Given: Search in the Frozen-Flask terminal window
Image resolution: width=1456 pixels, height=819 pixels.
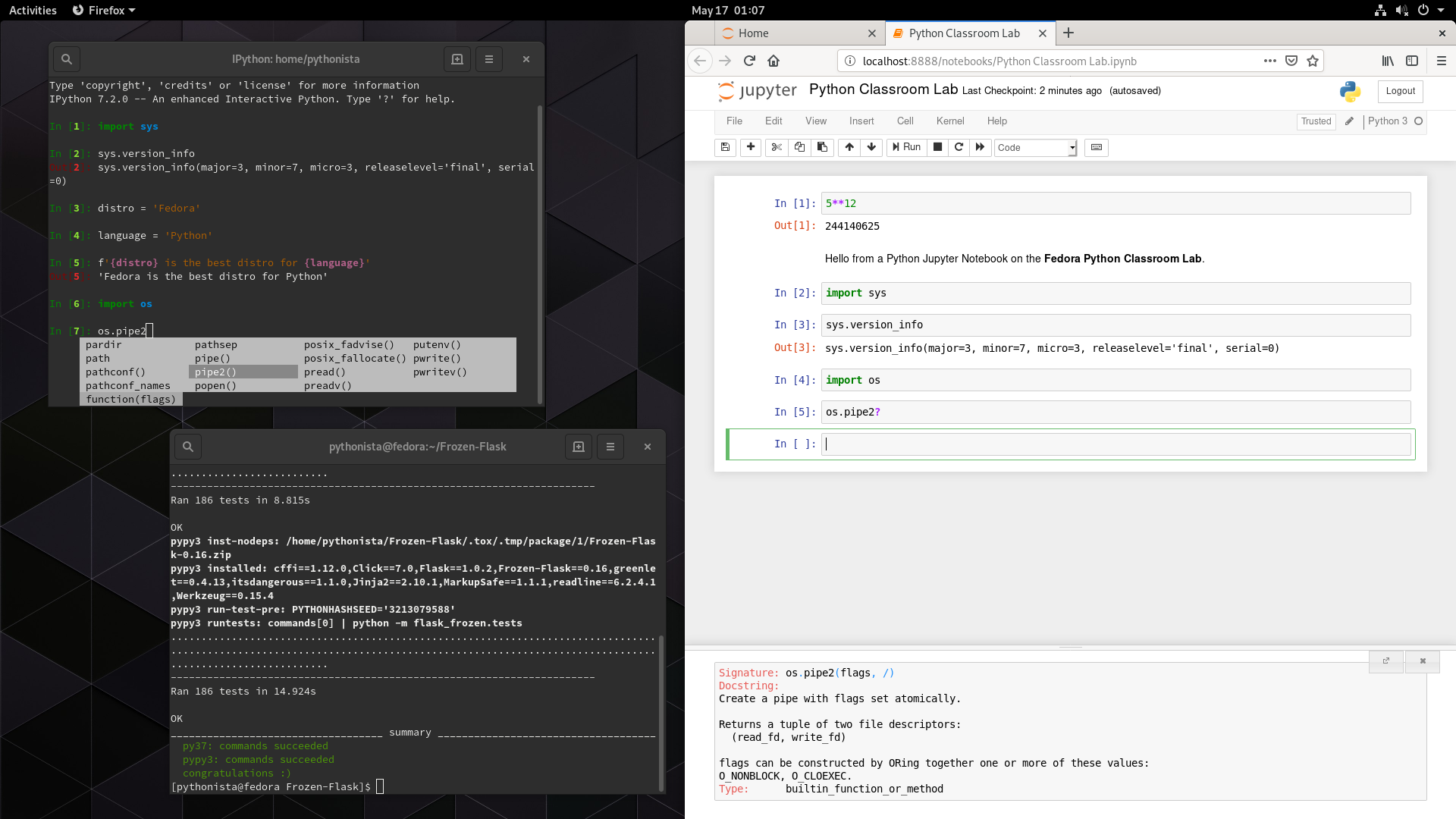Looking at the screenshot, I should click(188, 447).
